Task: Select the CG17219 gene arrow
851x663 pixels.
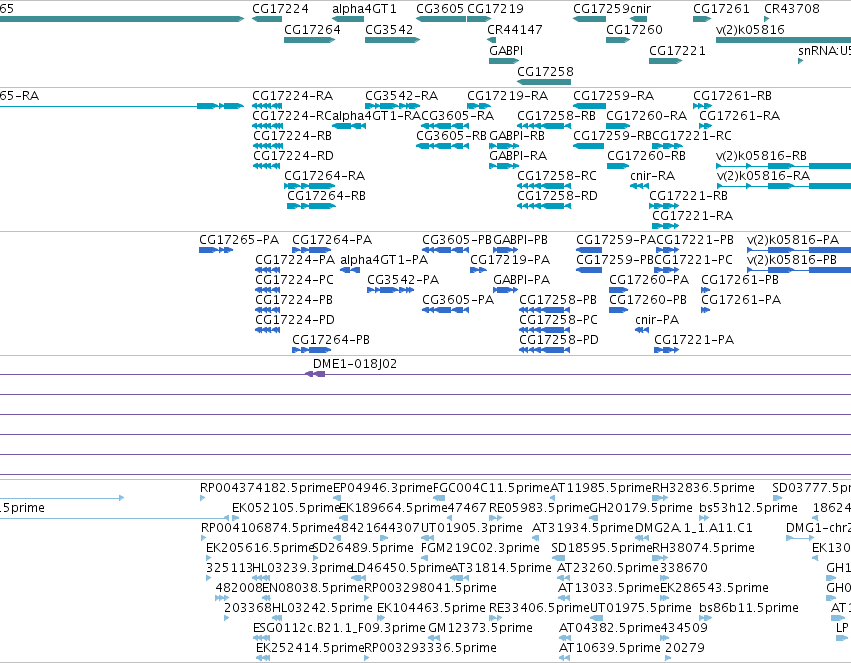Action: (479, 19)
